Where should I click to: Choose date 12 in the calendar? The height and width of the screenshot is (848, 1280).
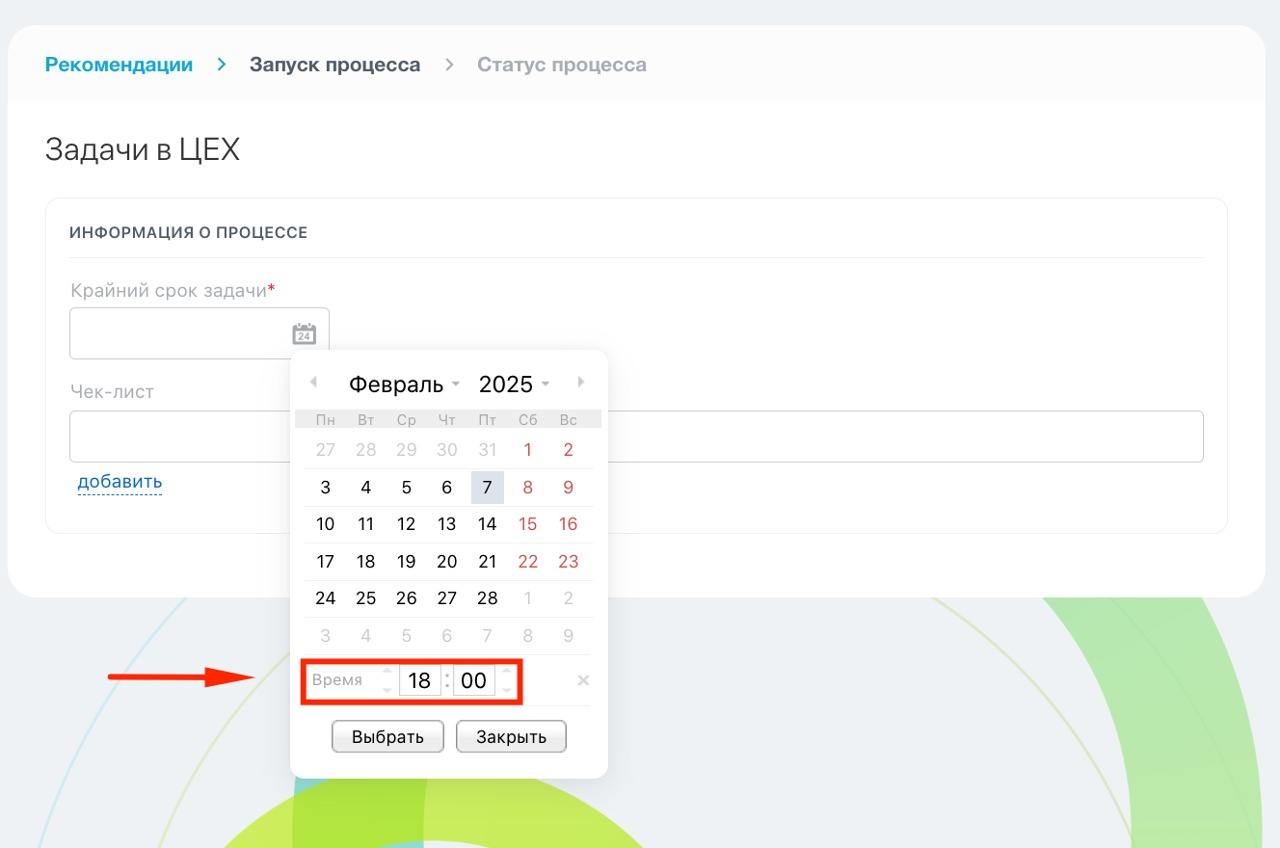[406, 524]
